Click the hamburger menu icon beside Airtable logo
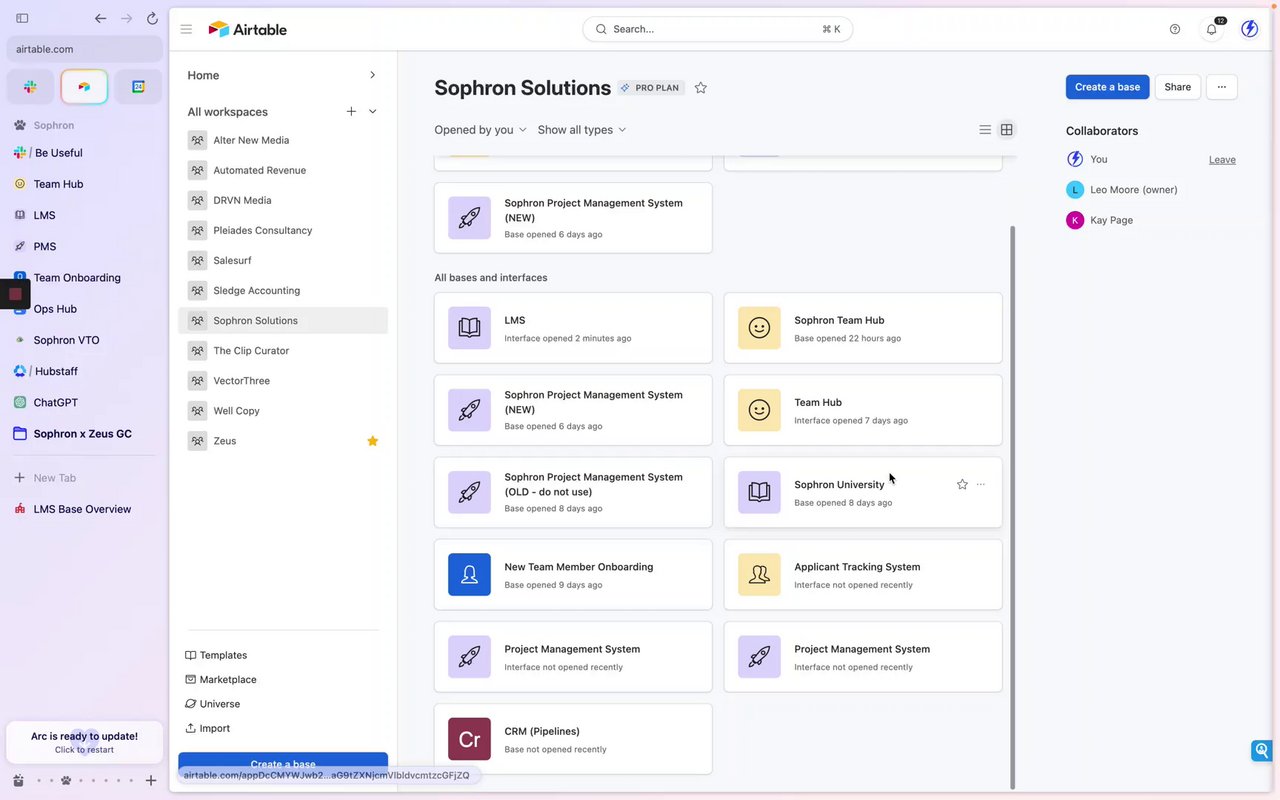The height and width of the screenshot is (800, 1280). click(186, 29)
